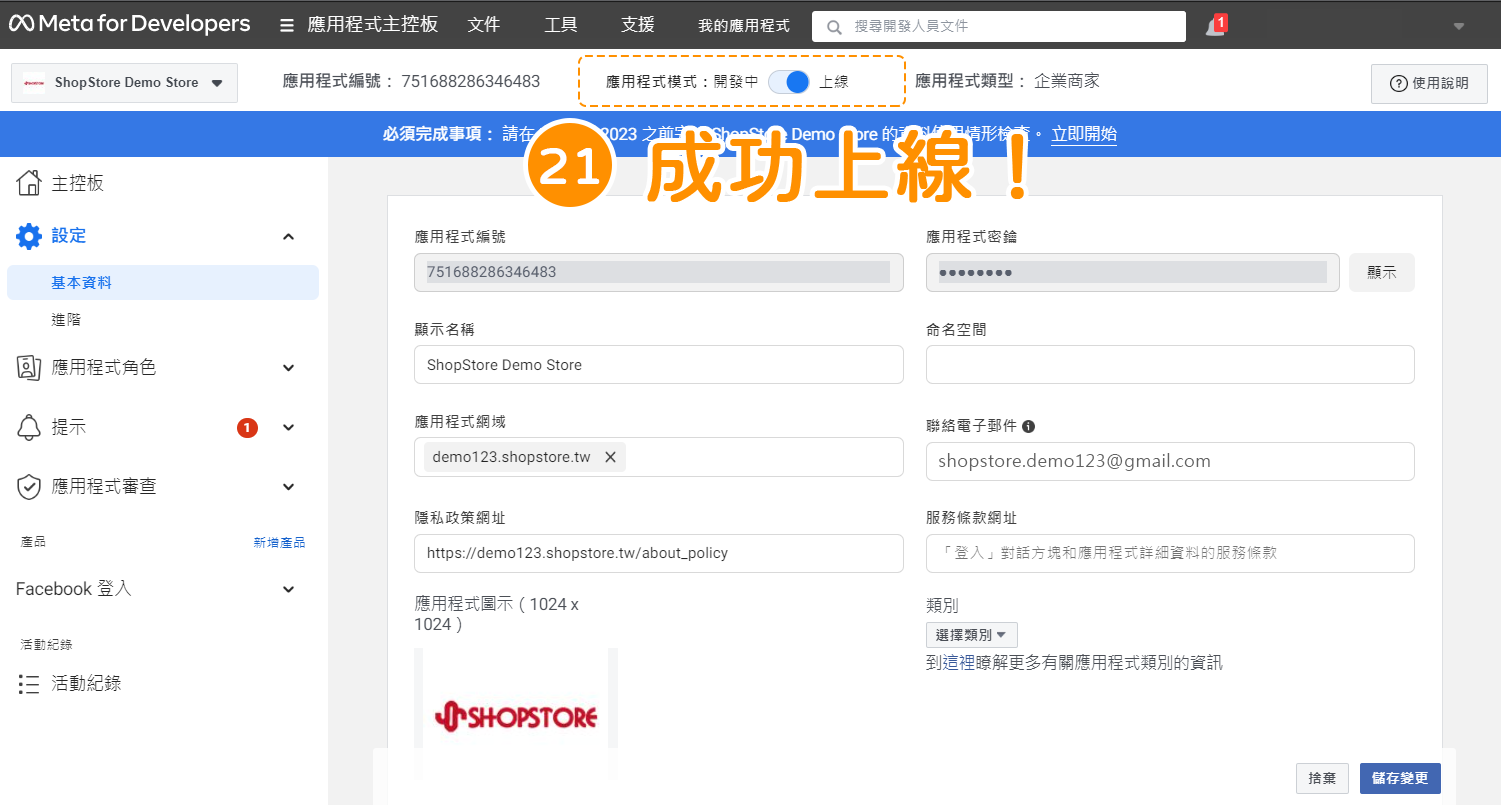Viewport: 1501px width, 805px height.
Task: Click the person badge icon for 應用程式角色
Action: click(29, 368)
